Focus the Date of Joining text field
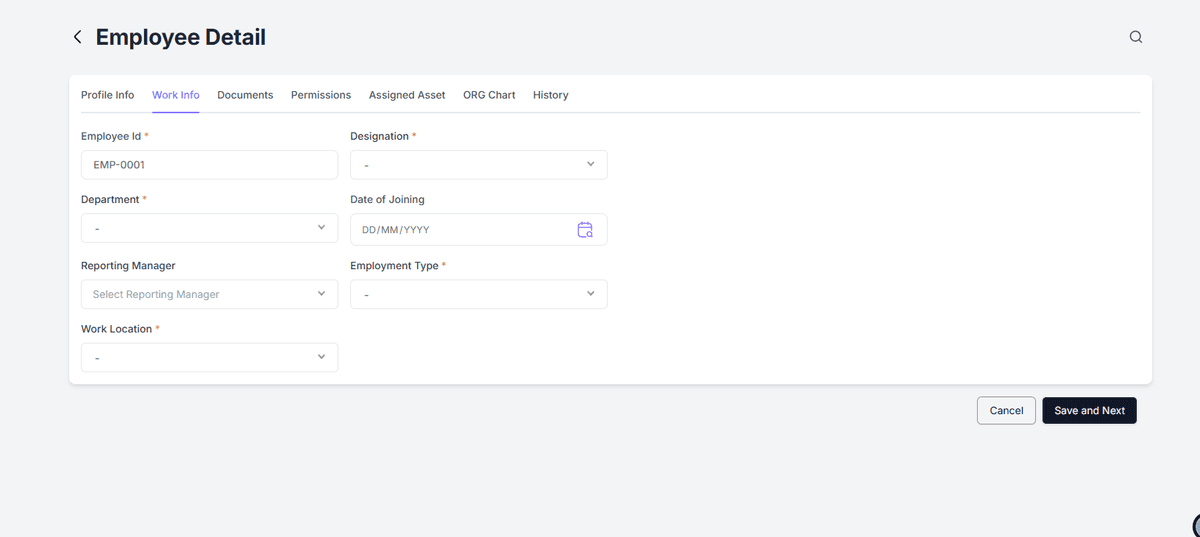This screenshot has width=1200, height=537. pyautogui.click(x=460, y=230)
